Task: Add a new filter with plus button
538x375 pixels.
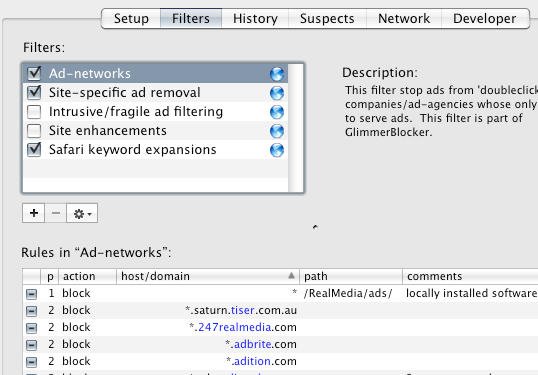Action: 33,213
